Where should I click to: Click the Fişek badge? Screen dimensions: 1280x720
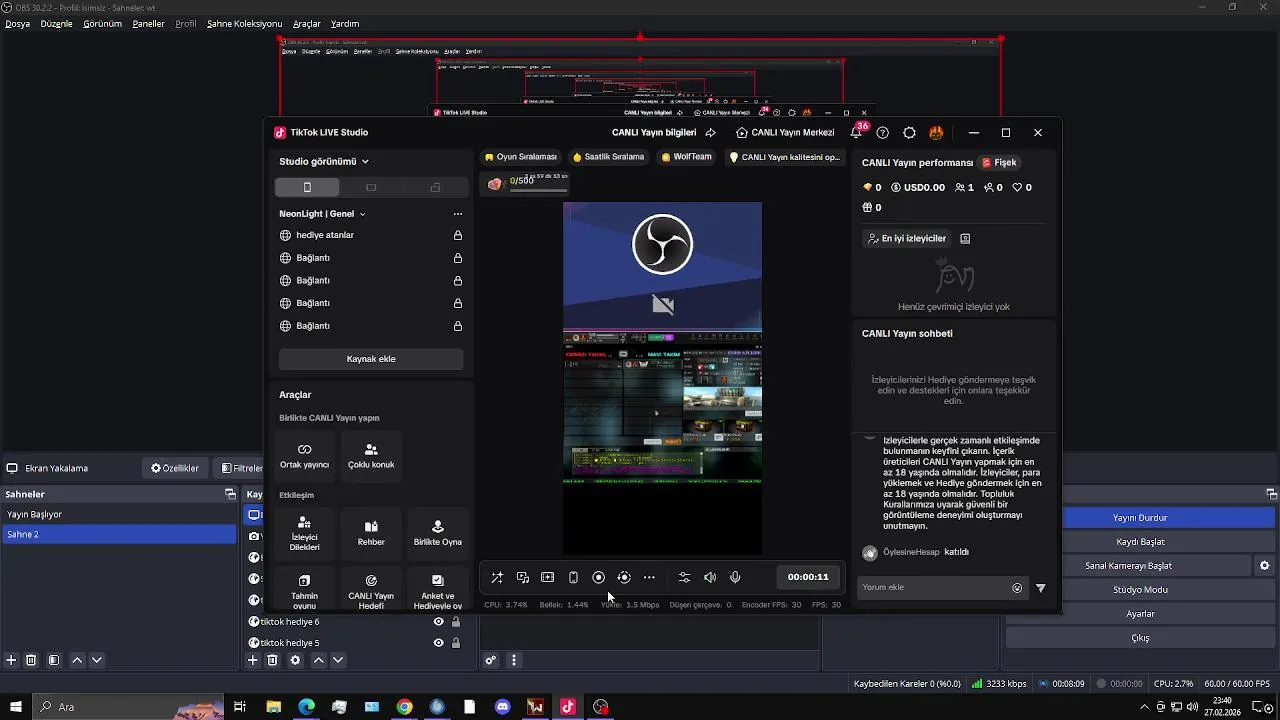(x=999, y=162)
